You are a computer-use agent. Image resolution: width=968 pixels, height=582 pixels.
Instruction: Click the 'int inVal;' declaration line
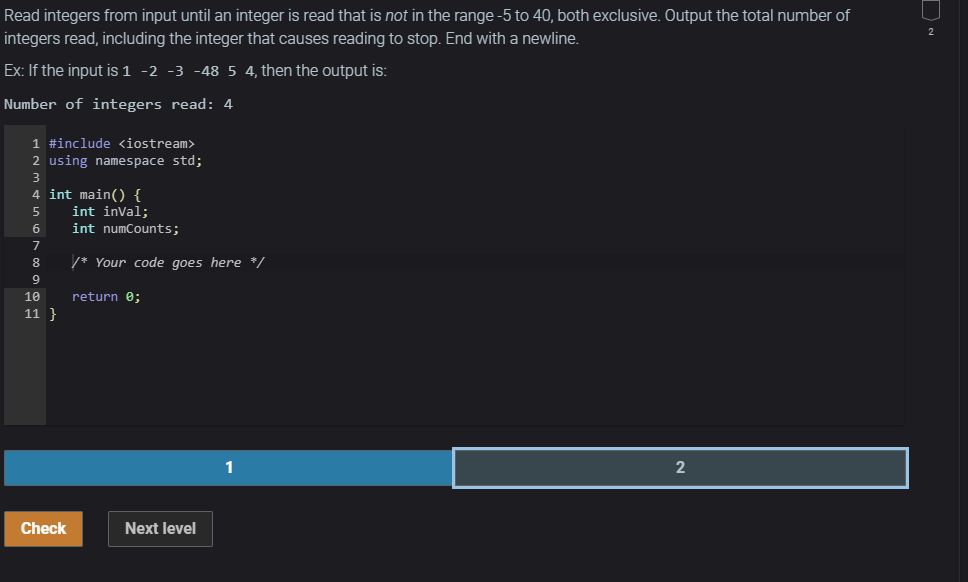110,211
